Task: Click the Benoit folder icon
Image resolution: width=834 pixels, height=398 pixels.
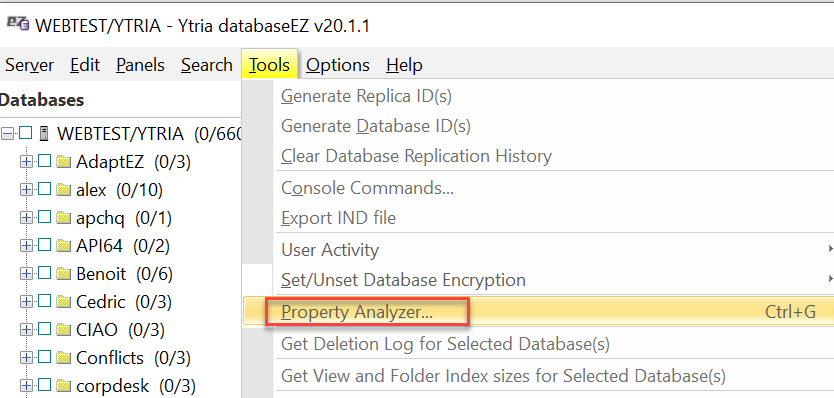Action: pos(63,273)
